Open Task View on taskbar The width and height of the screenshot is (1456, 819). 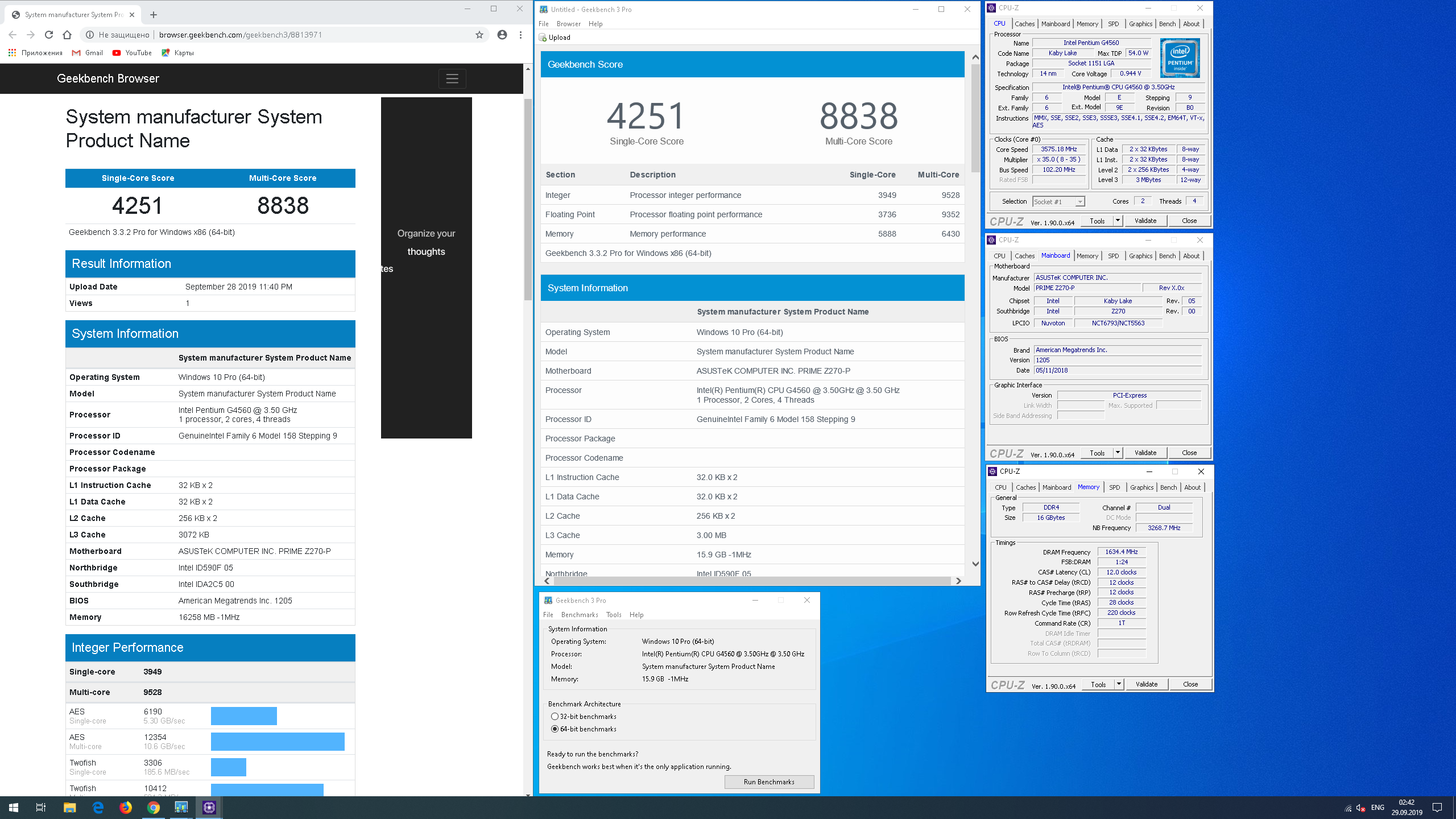tap(41, 808)
